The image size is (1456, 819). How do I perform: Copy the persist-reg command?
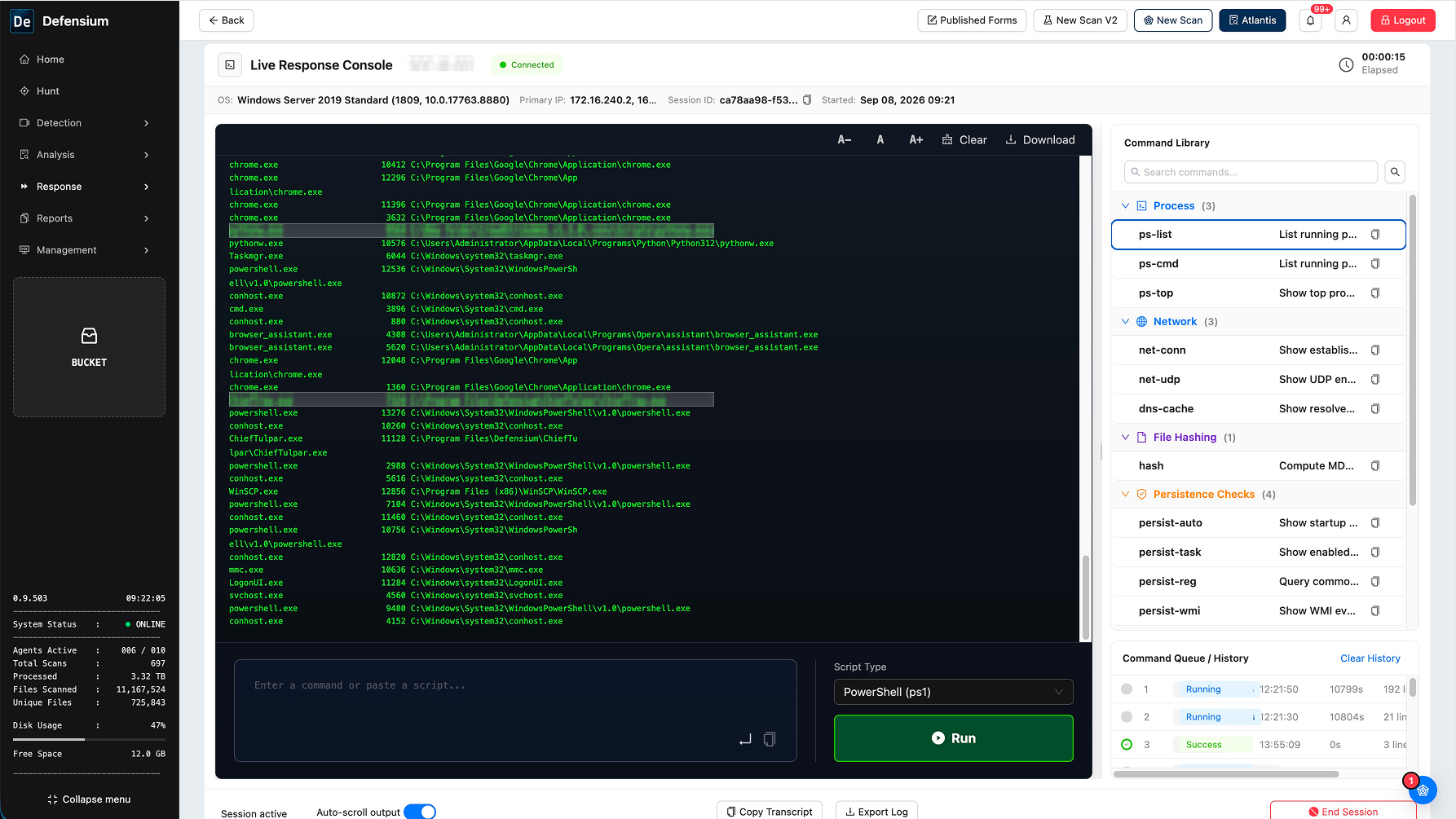pyautogui.click(x=1375, y=582)
